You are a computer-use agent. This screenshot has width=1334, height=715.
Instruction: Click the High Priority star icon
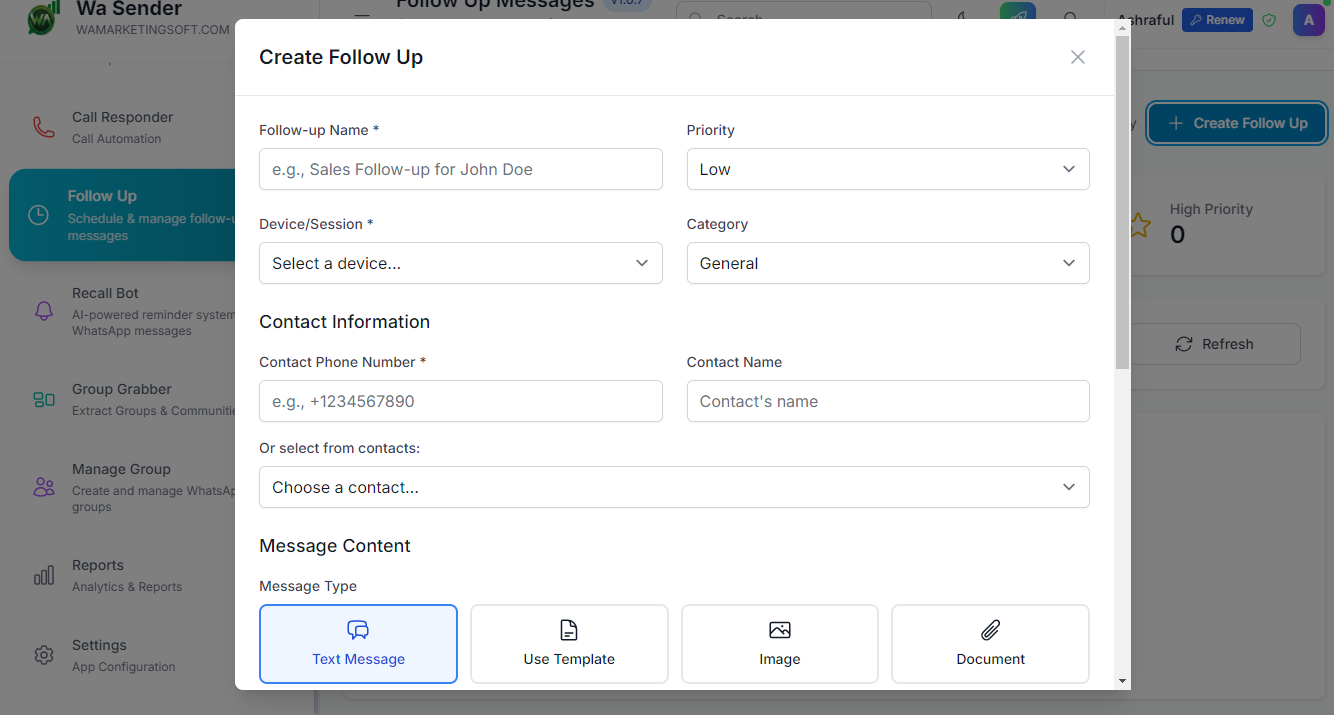(x=1139, y=226)
